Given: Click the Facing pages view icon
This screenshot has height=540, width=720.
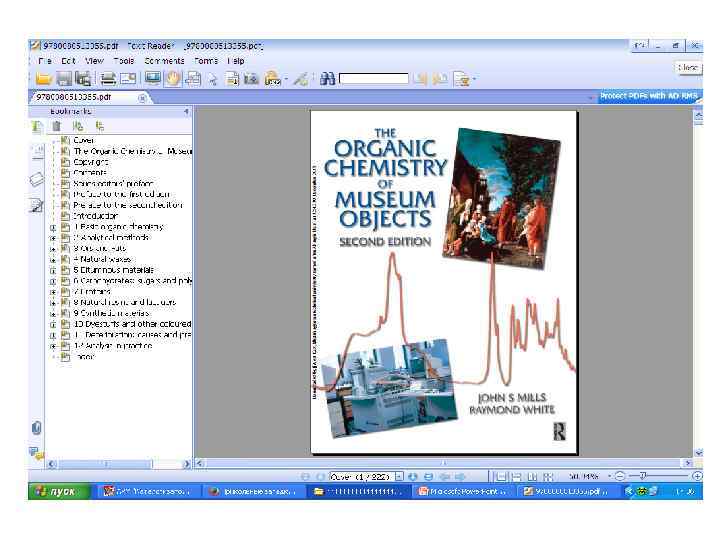Looking at the screenshot, I should 532,477.
